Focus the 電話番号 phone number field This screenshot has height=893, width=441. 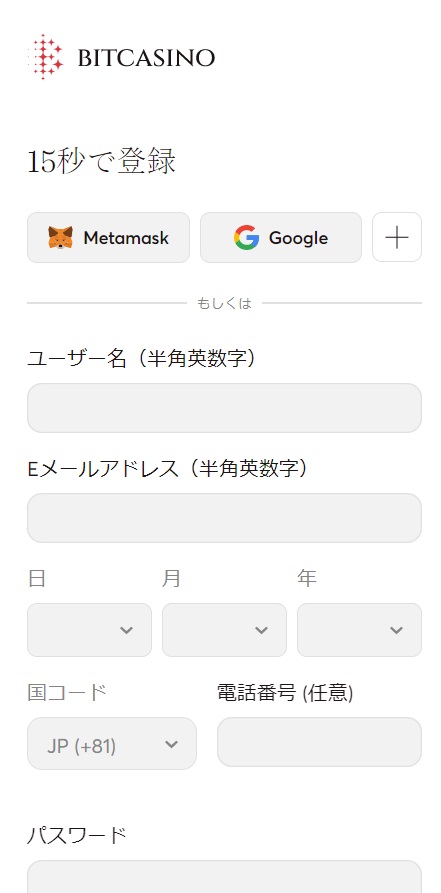(x=320, y=742)
